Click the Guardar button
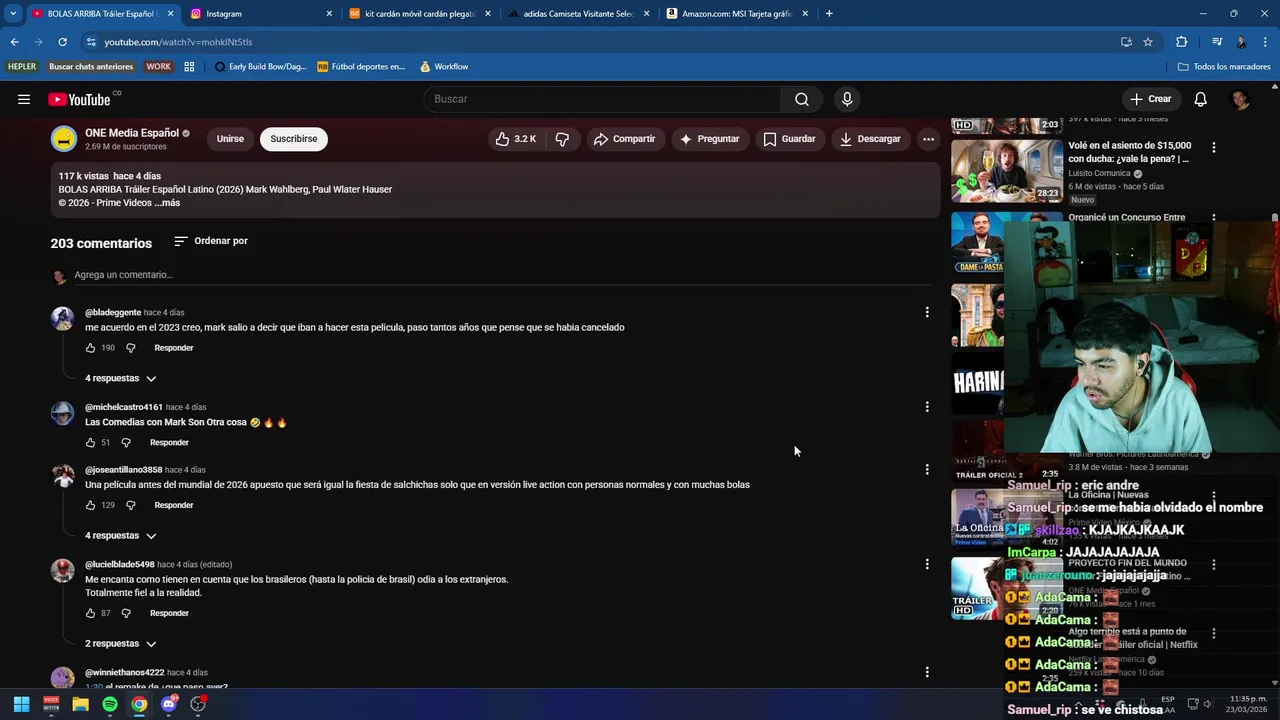The height and width of the screenshot is (720, 1280). click(789, 139)
